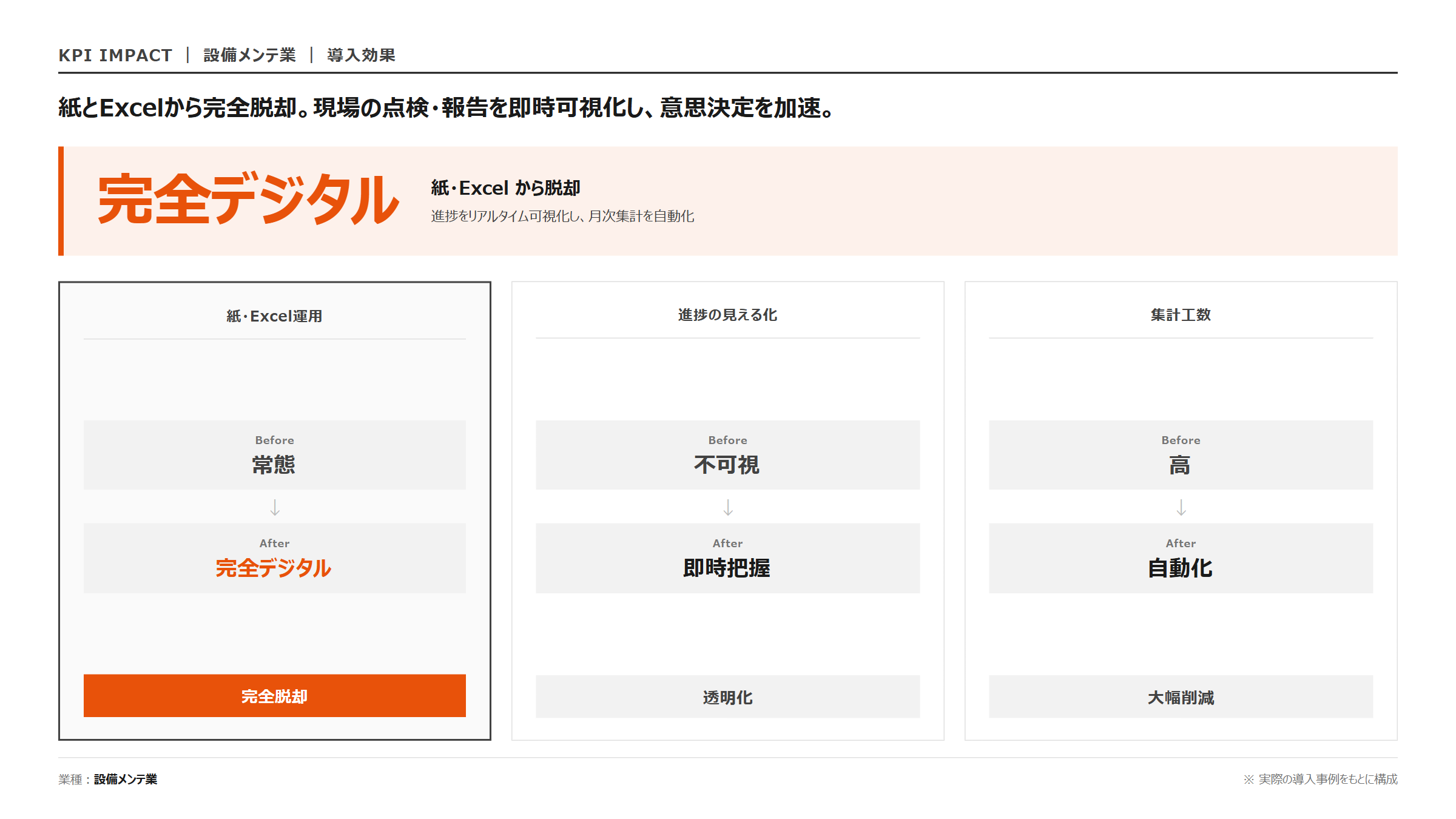Viewport: 1456px width, 819px height.
Task: Click the Before label above 常態
Action: (x=274, y=440)
